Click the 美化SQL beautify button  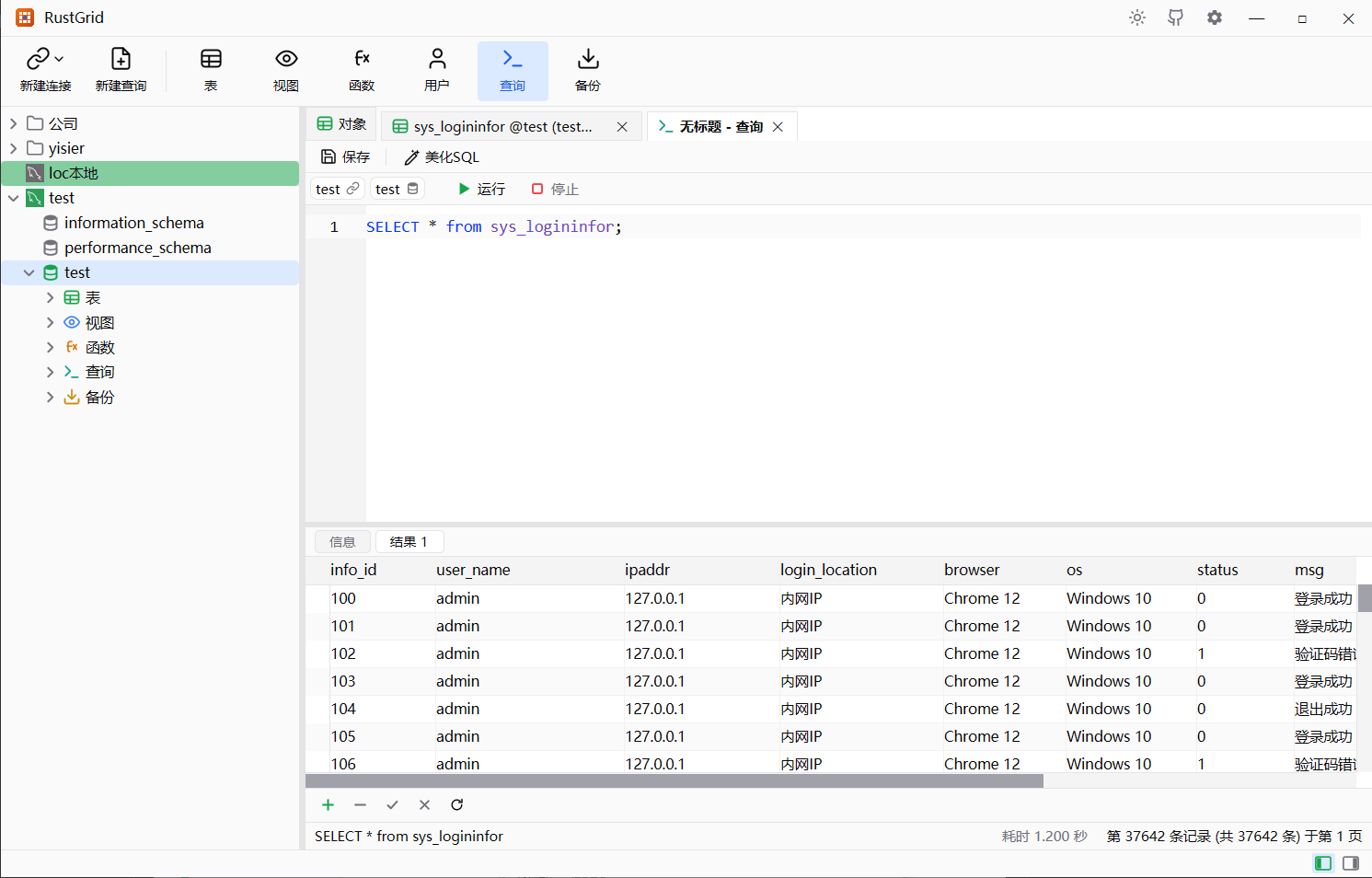pyautogui.click(x=442, y=157)
